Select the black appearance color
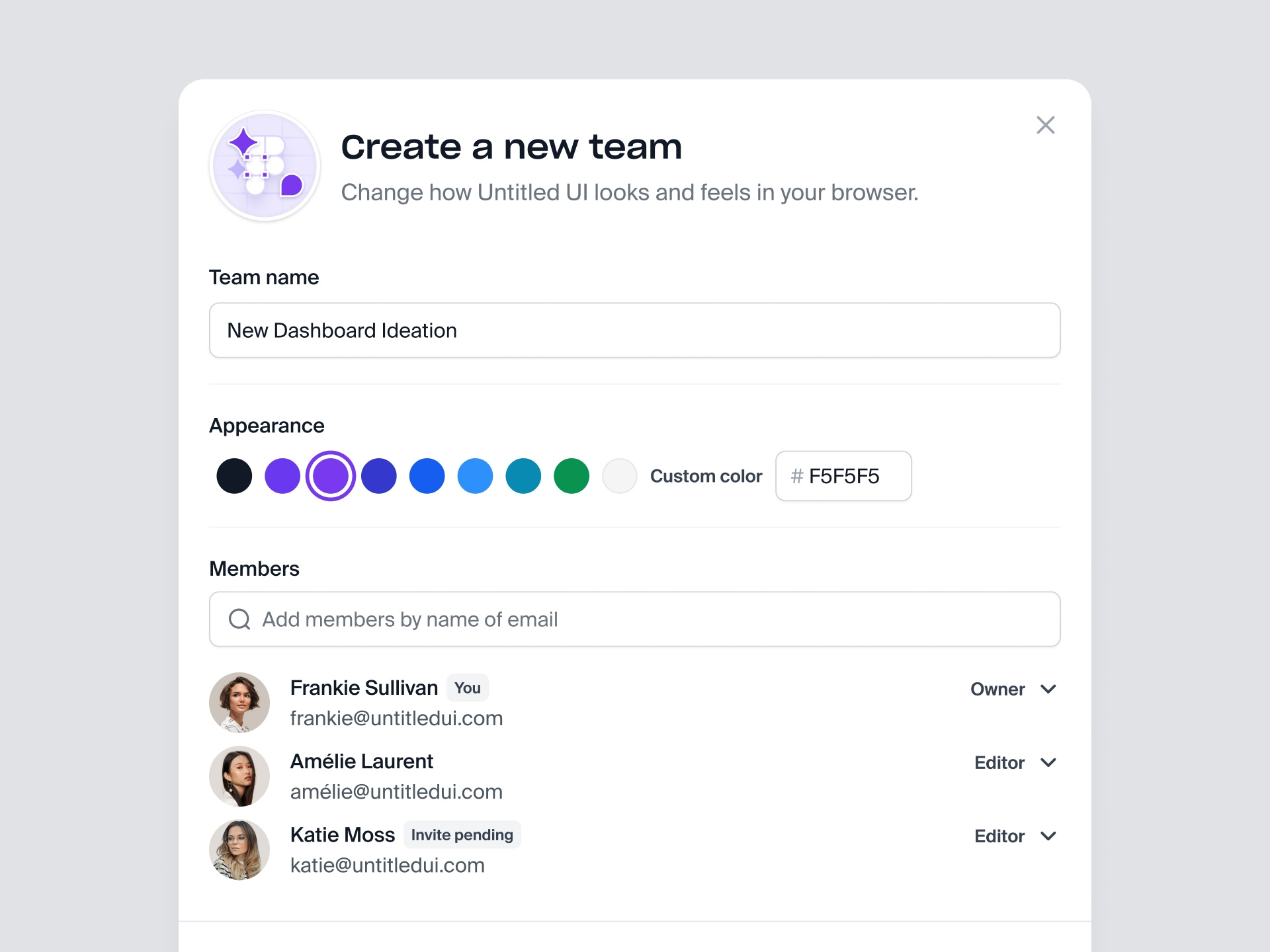This screenshot has width=1270, height=952. [x=233, y=475]
